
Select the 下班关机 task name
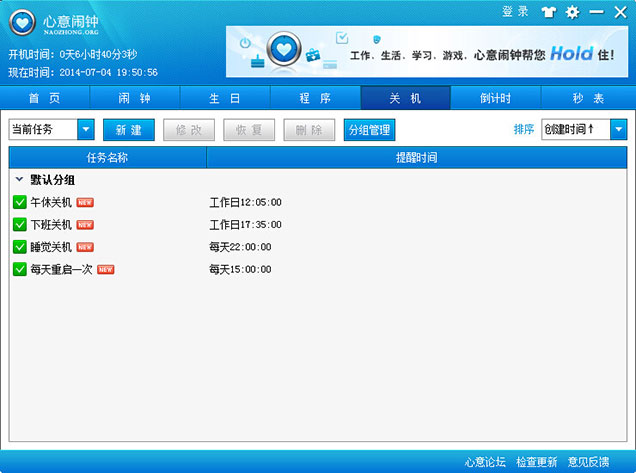51,224
